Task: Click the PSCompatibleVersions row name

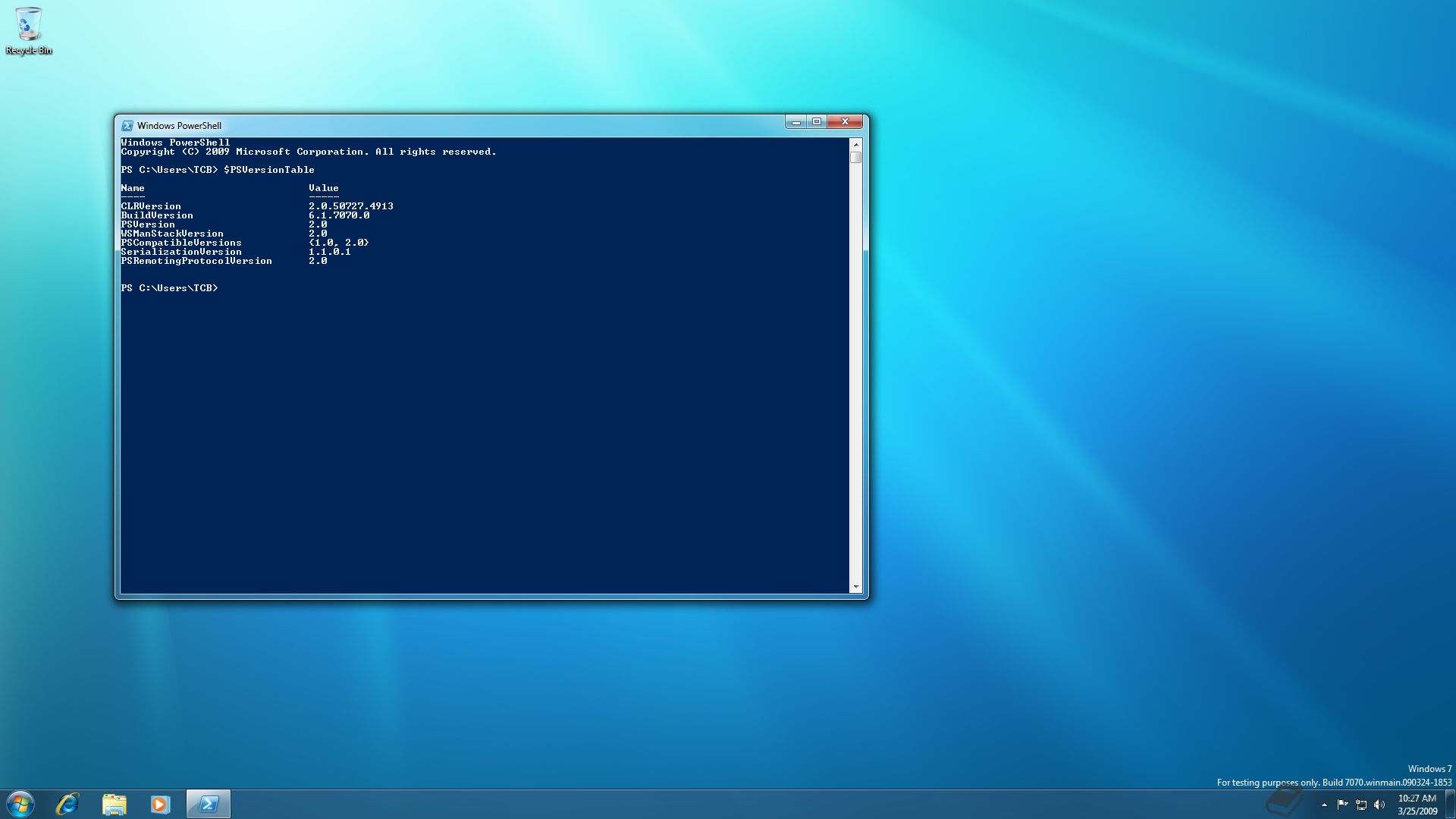Action: click(x=181, y=243)
